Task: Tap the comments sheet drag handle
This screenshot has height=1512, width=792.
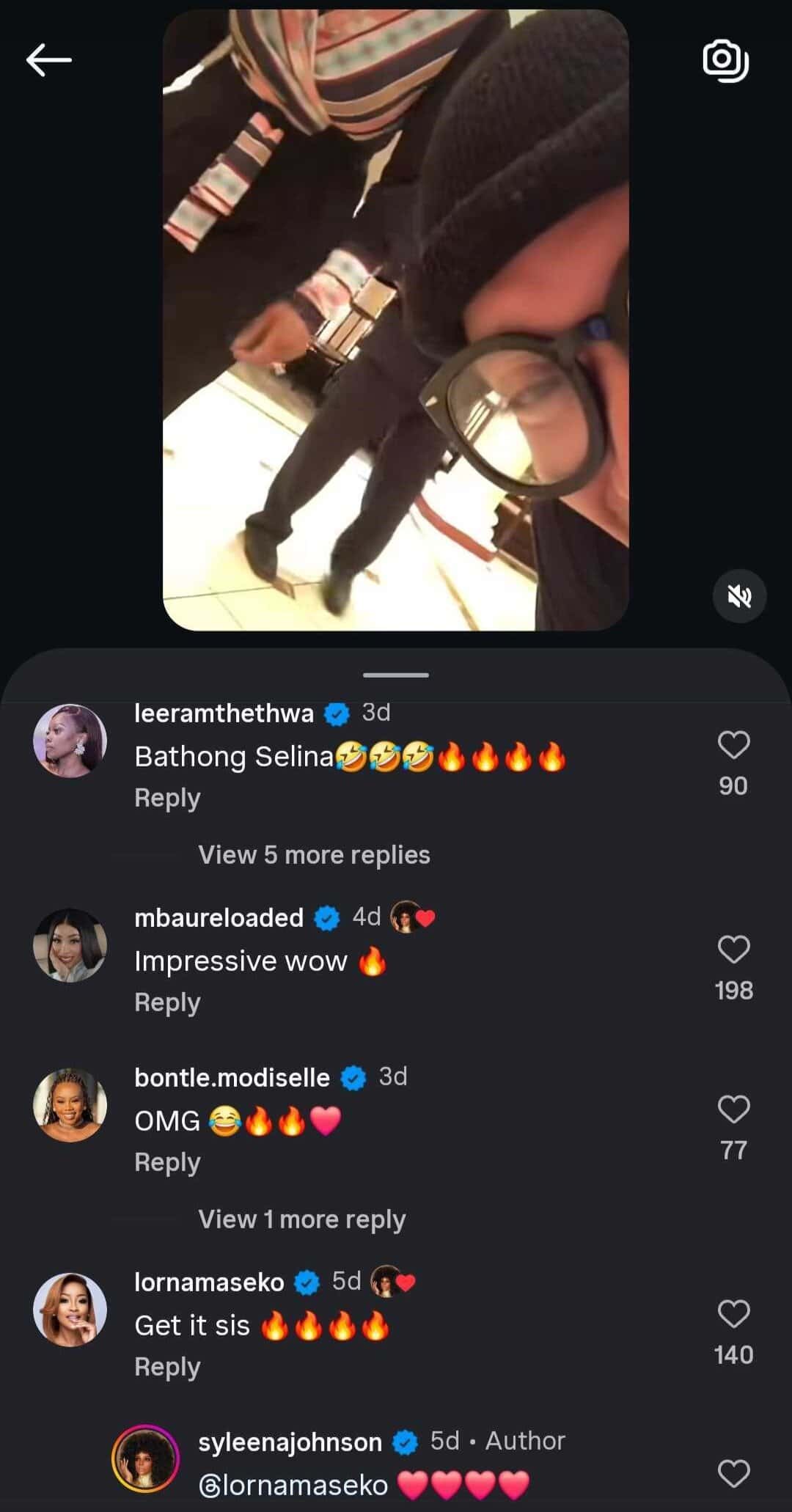Action: (396, 675)
